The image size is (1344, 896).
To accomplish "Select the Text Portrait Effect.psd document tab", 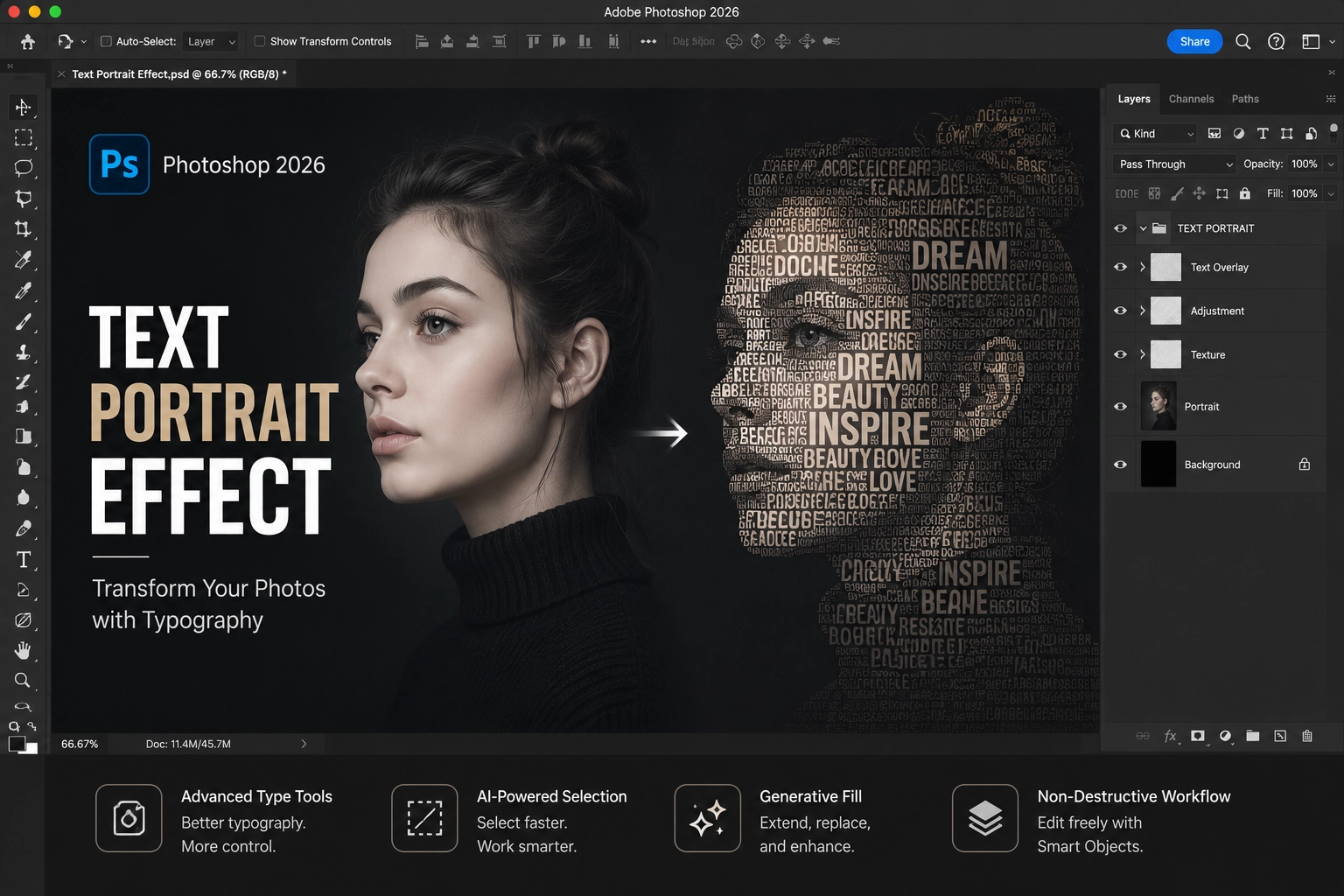I will (175, 74).
